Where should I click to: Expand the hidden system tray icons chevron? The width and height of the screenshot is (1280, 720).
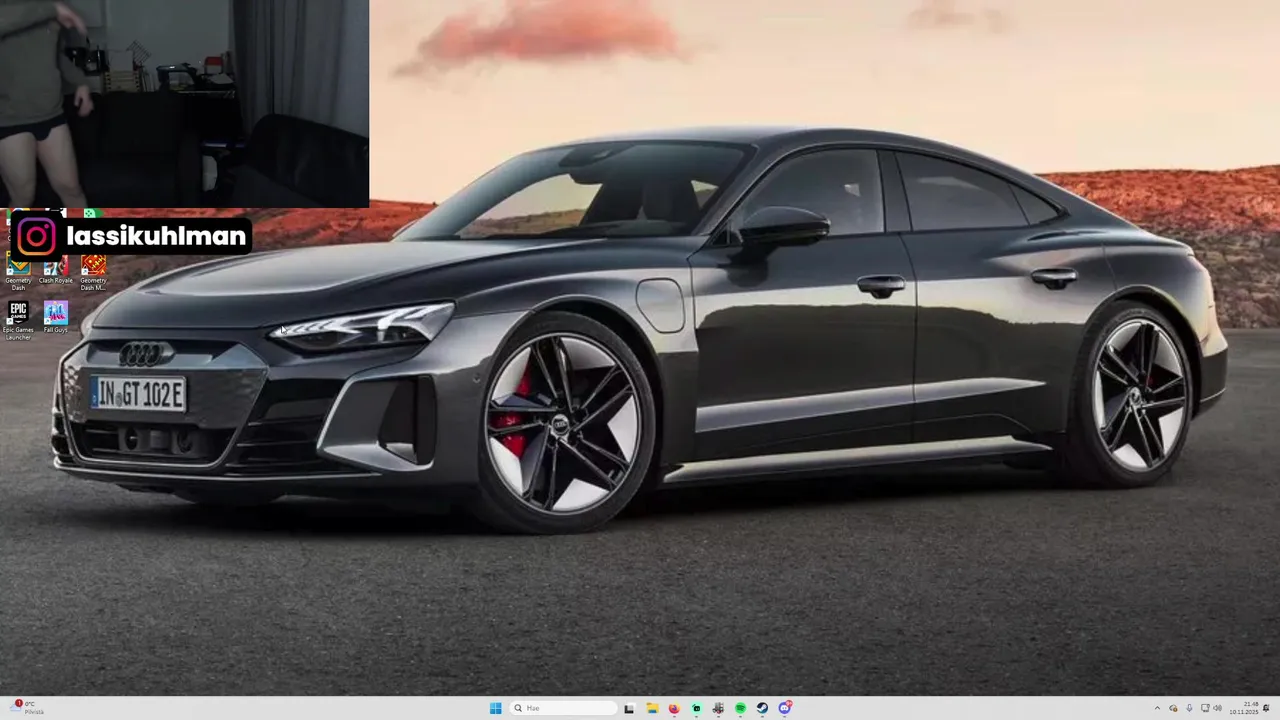pyautogui.click(x=1157, y=708)
